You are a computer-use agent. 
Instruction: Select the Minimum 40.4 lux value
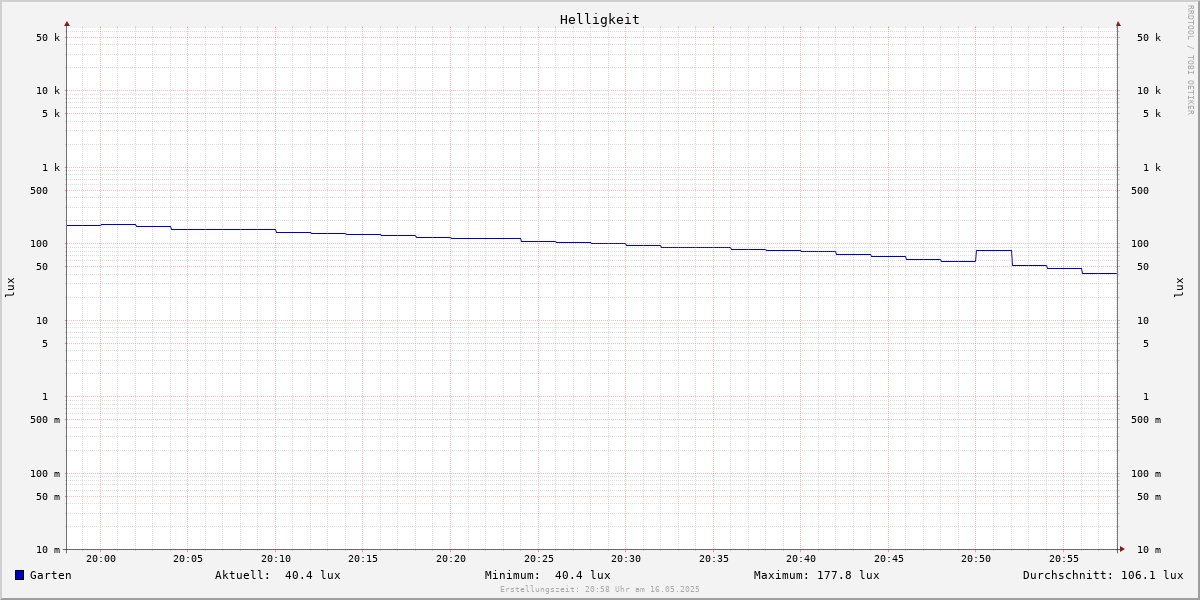pos(583,575)
